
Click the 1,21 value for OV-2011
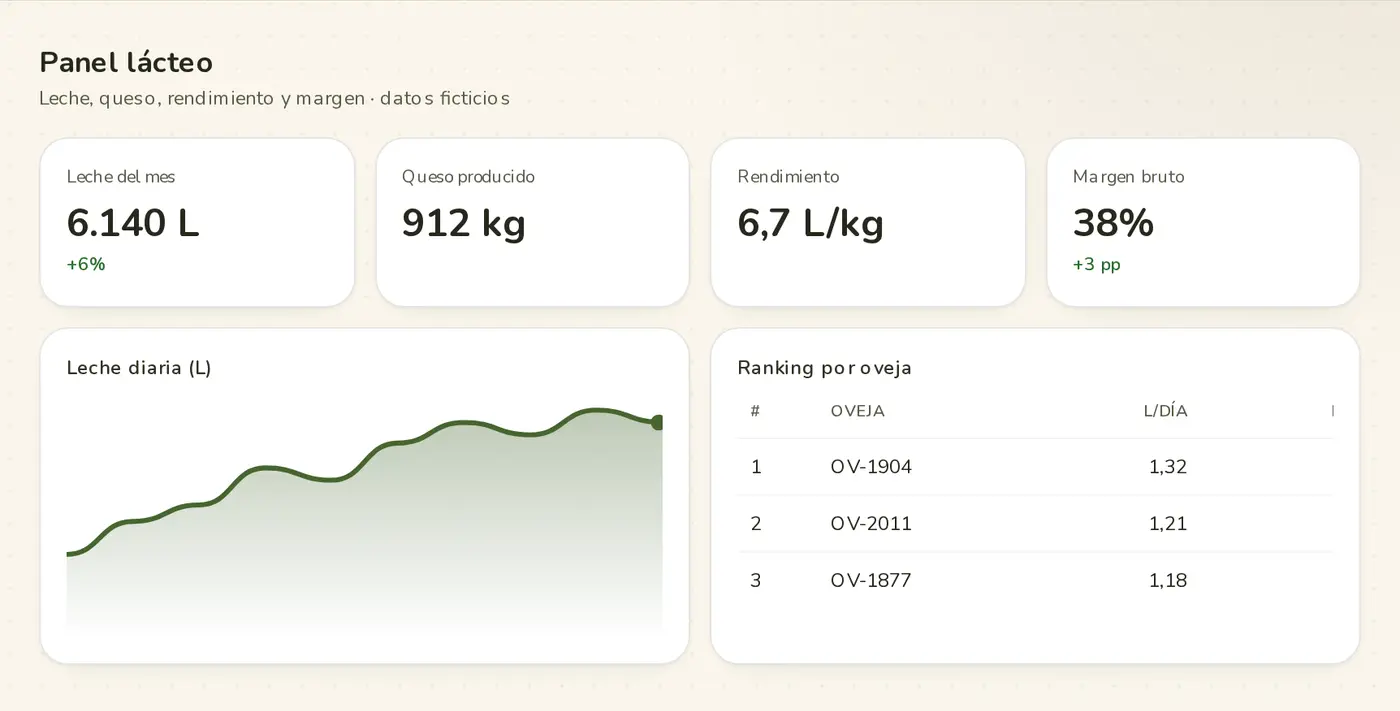(x=1168, y=524)
